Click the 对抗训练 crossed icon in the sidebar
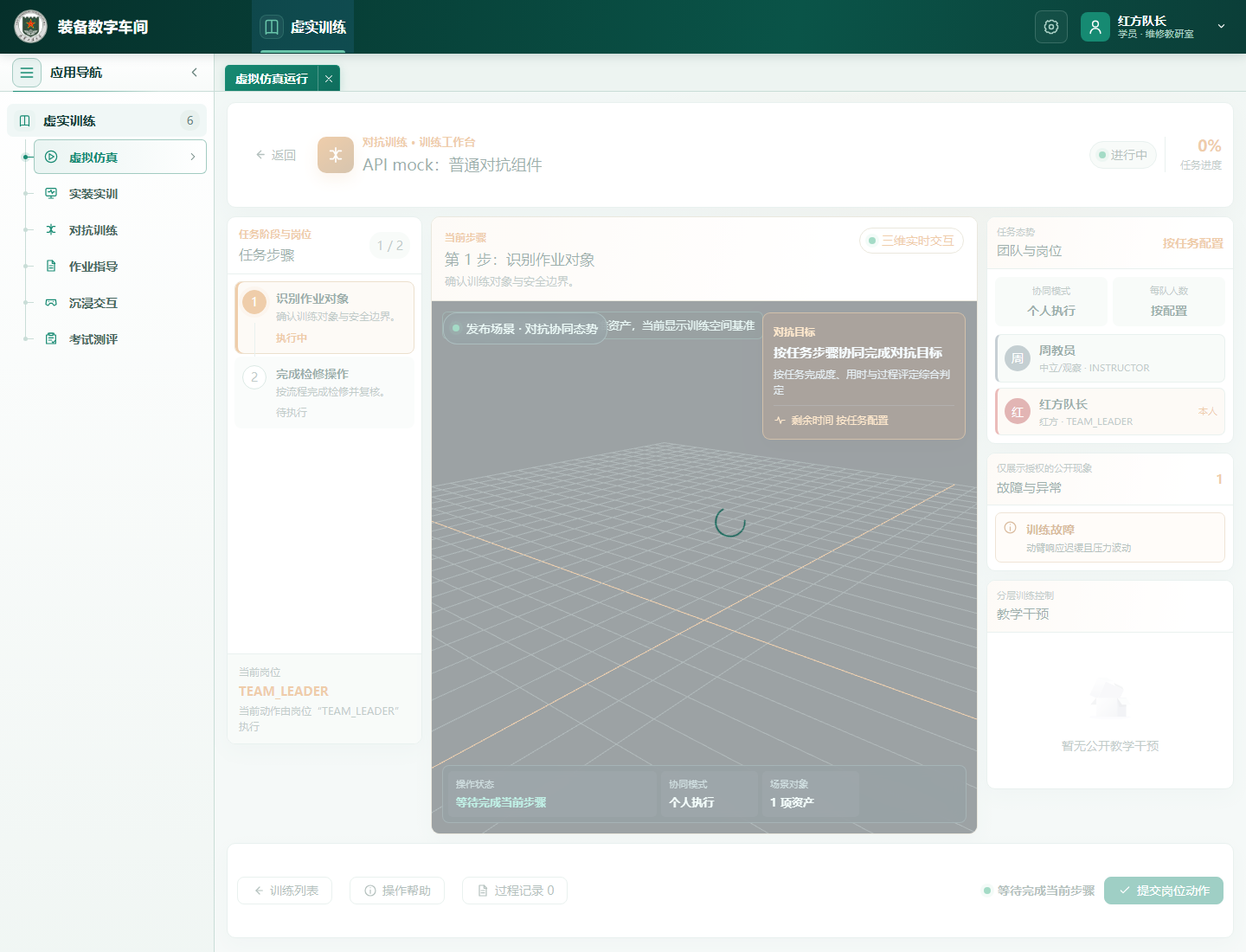Image resolution: width=1246 pixels, height=952 pixels. point(51,230)
